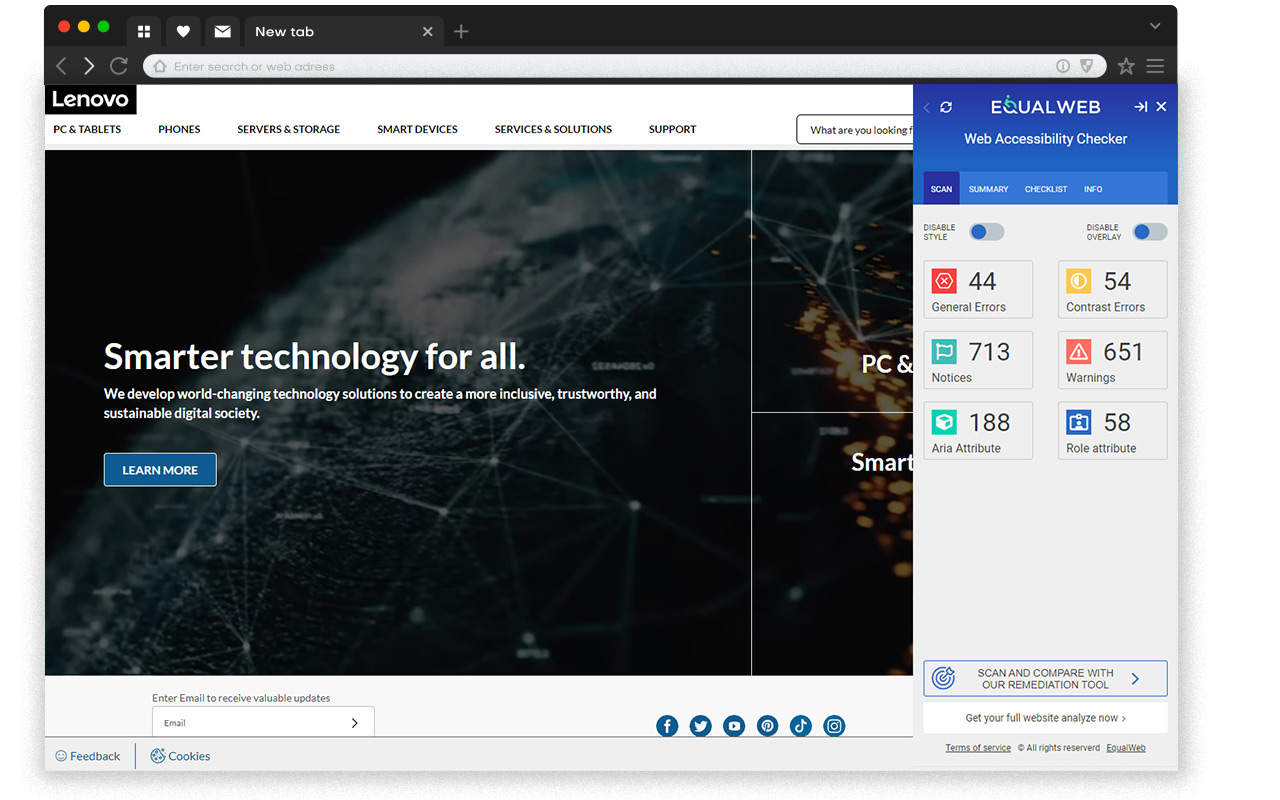Switch to the Summary tab
Image resolution: width=1280 pixels, height=800 pixels.
pyautogui.click(x=988, y=189)
